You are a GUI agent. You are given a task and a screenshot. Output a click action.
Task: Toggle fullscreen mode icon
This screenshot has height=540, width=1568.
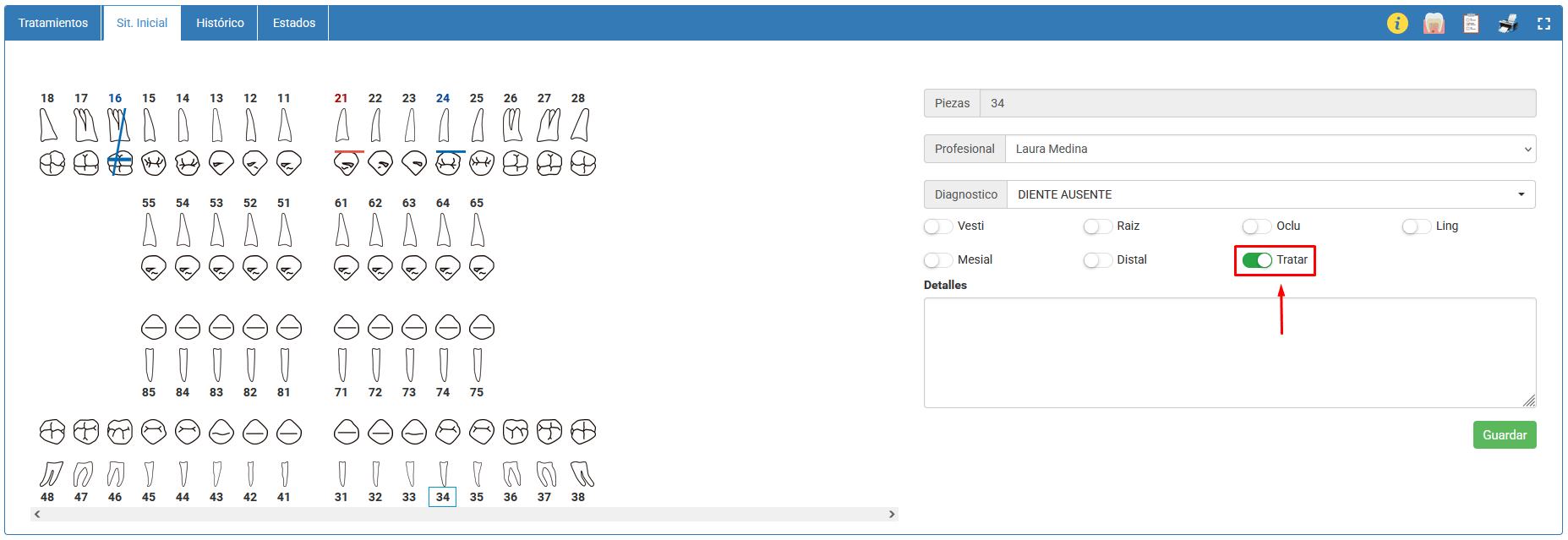click(1543, 24)
